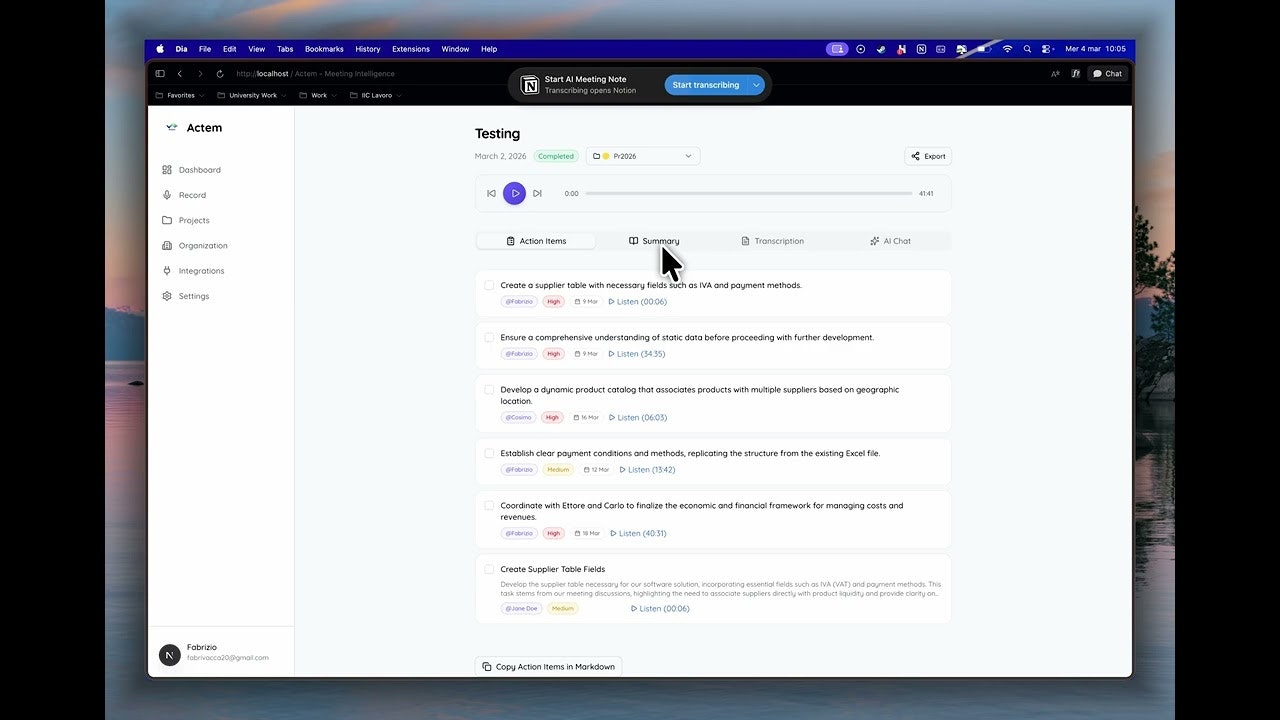Image resolution: width=1280 pixels, height=720 pixels.
Task: Click the Notion icon in macOS menu bar
Action: tap(921, 49)
